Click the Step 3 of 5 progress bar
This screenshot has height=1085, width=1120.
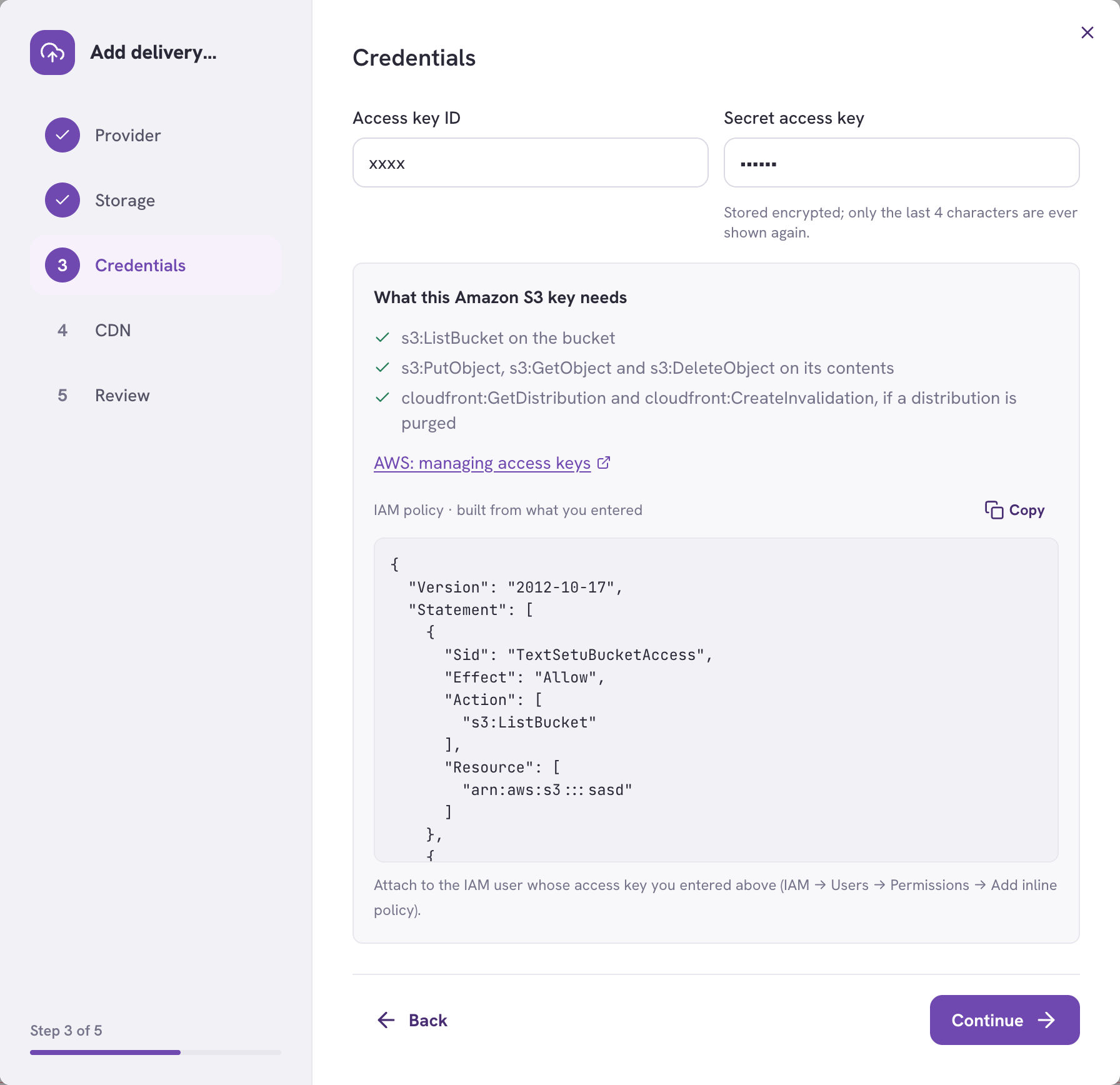click(x=156, y=1052)
